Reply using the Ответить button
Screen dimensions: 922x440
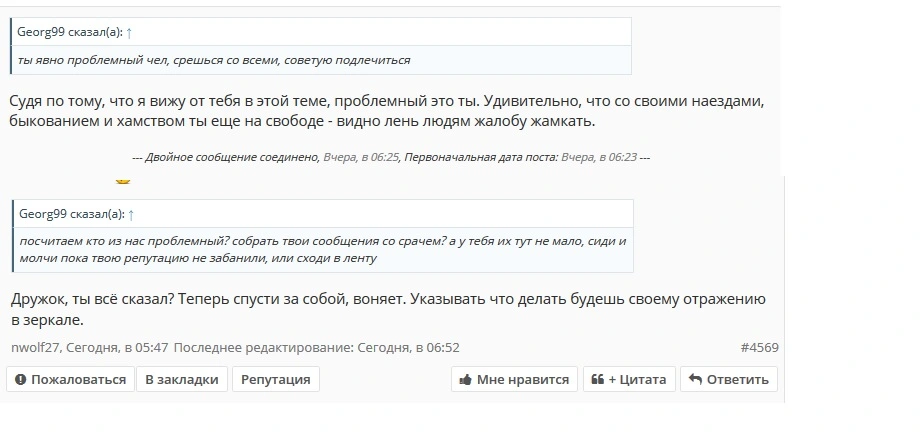coord(729,379)
